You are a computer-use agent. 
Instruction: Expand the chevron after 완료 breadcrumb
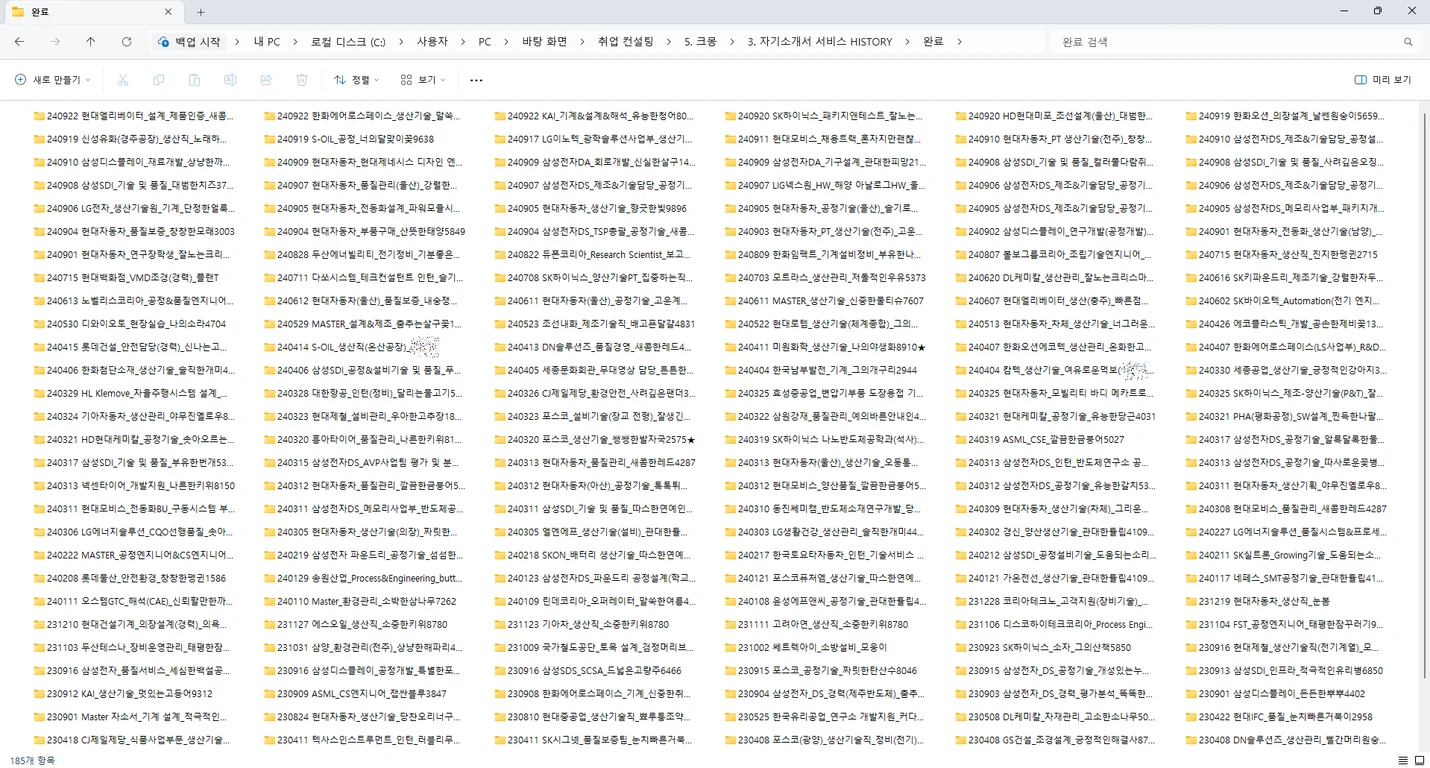(x=959, y=42)
